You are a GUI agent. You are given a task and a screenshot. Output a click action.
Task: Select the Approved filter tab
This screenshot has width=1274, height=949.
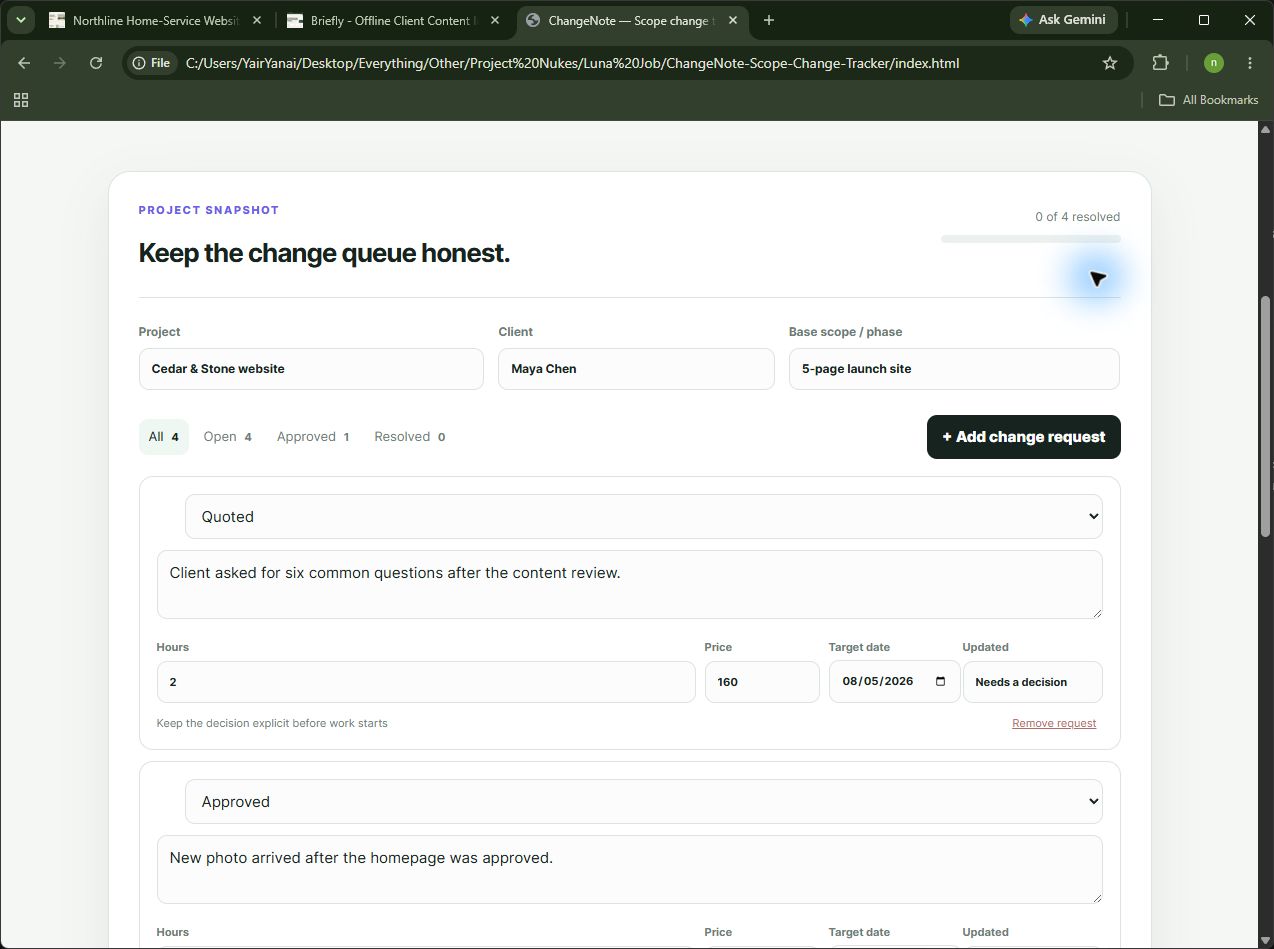(x=313, y=437)
